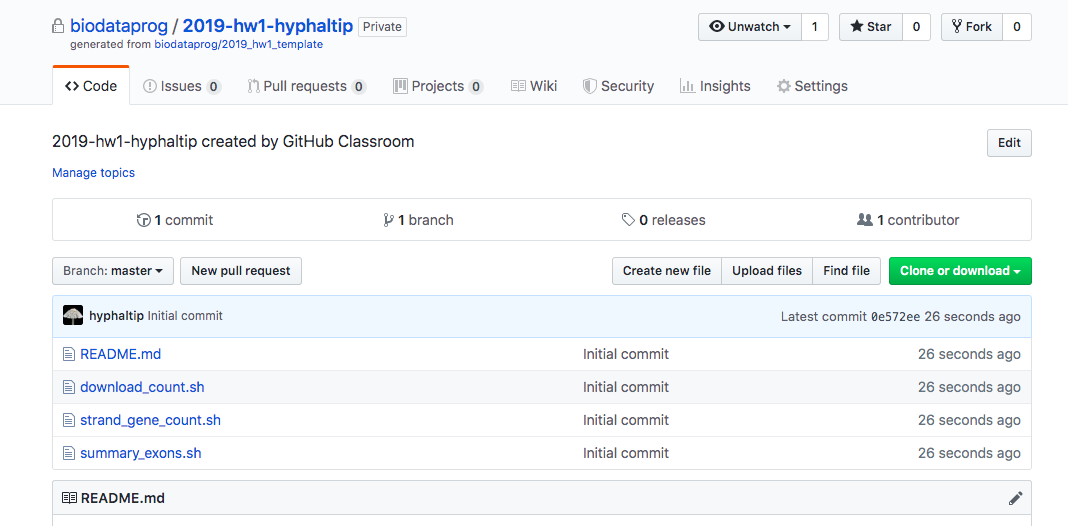Click the file icon beside summary_exons.sh

pos(69,453)
